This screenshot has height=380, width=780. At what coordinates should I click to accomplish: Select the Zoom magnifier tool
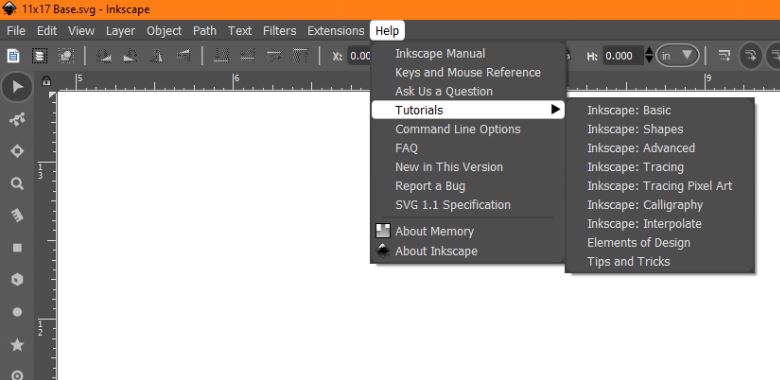[x=17, y=184]
